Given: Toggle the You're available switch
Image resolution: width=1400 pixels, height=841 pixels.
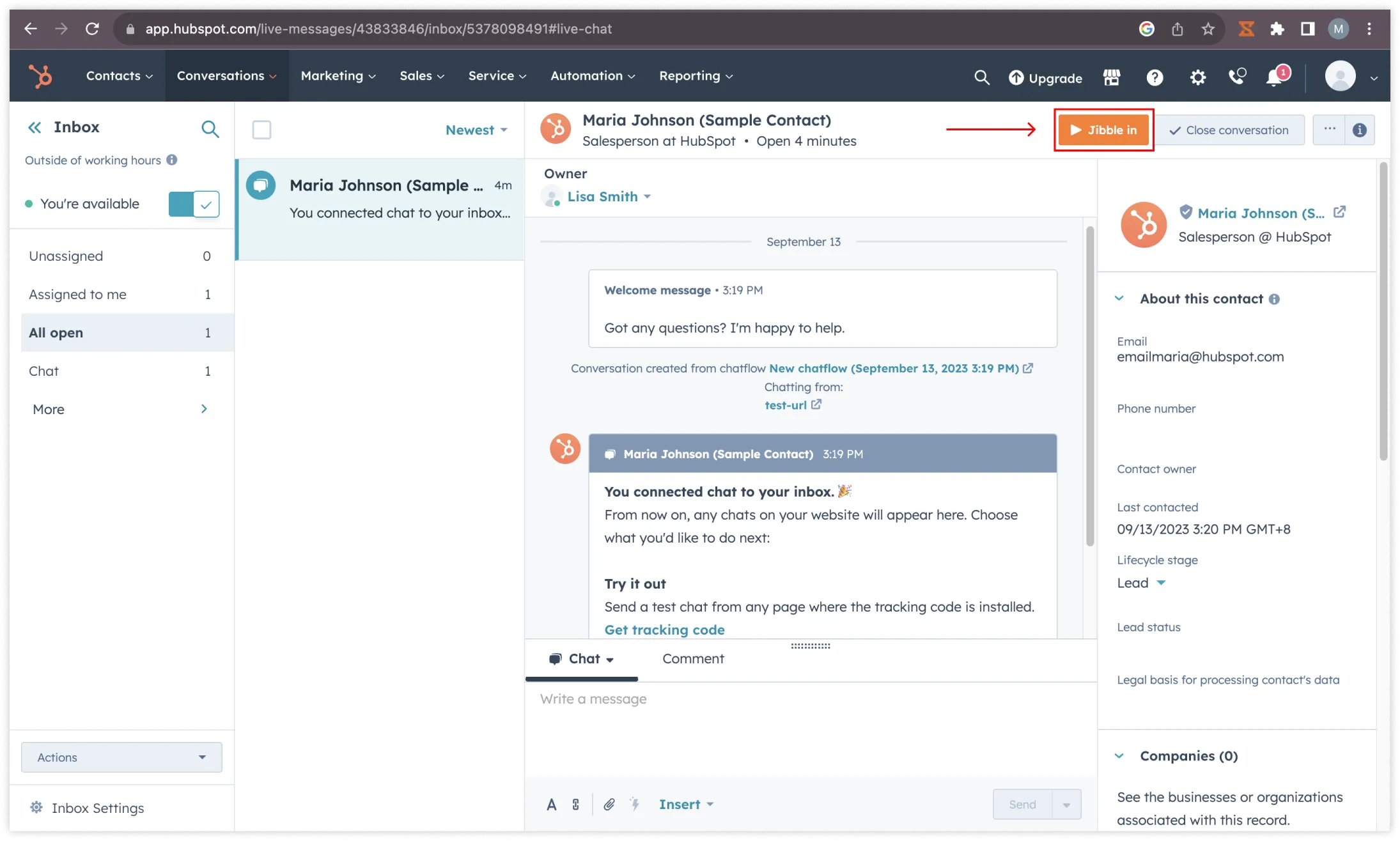Looking at the screenshot, I should click(x=182, y=204).
